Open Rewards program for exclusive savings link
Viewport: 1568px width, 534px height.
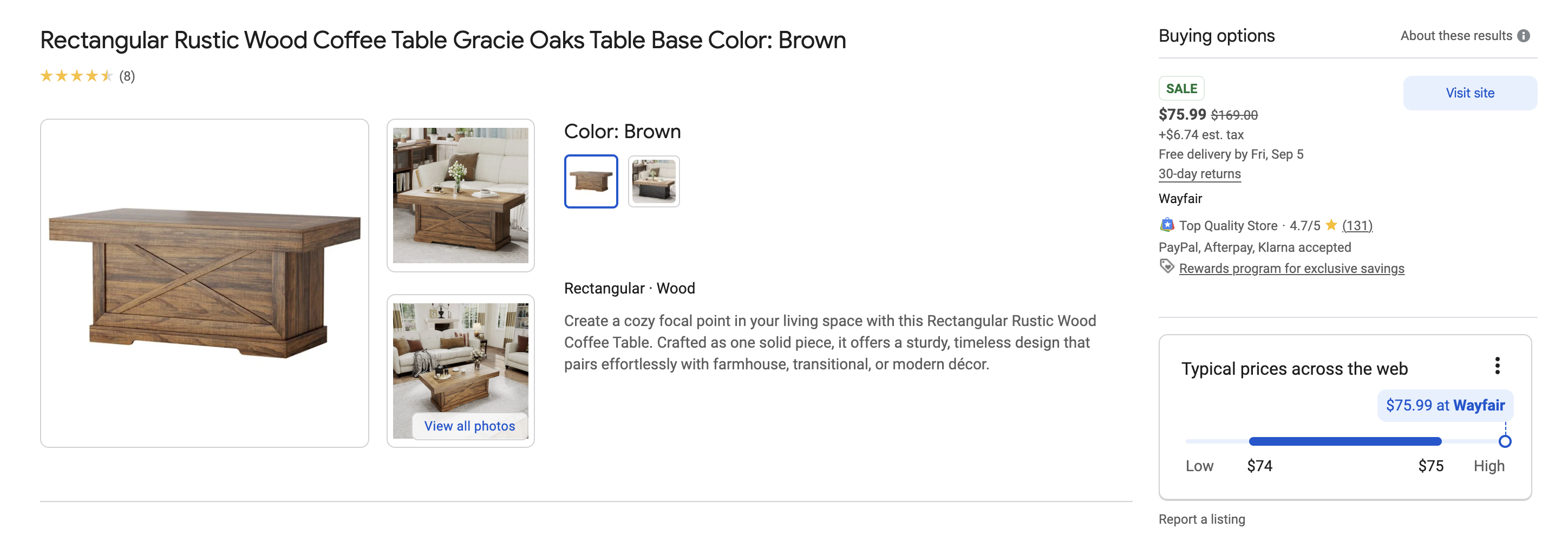point(1291,269)
